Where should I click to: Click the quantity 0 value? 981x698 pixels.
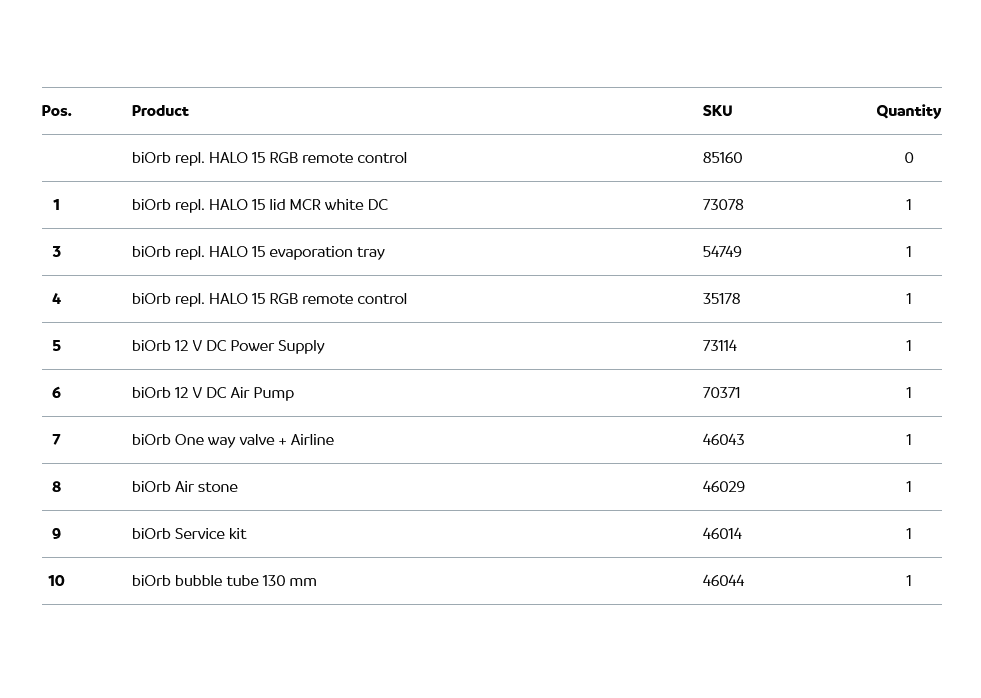click(x=908, y=158)
